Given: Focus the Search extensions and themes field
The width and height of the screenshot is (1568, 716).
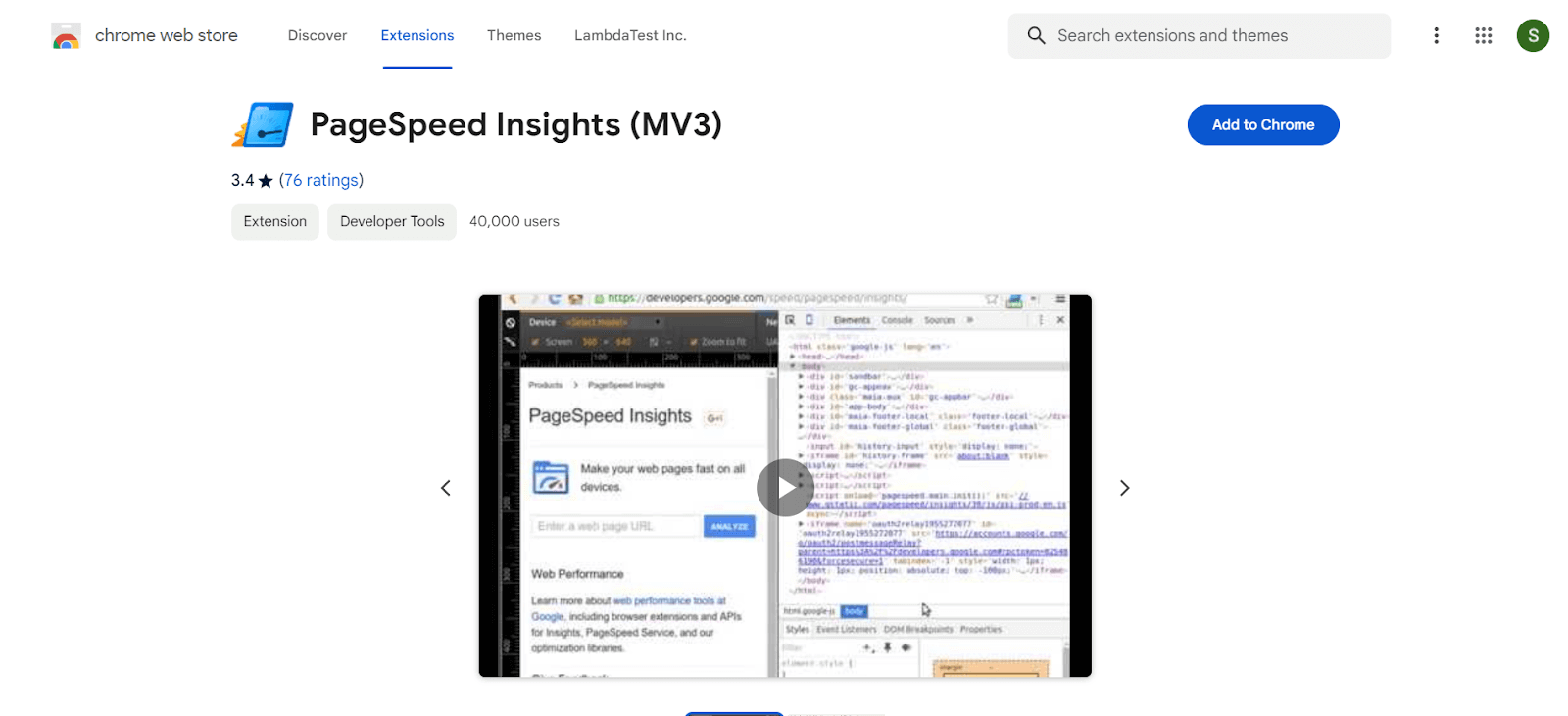Looking at the screenshot, I should (x=1200, y=35).
